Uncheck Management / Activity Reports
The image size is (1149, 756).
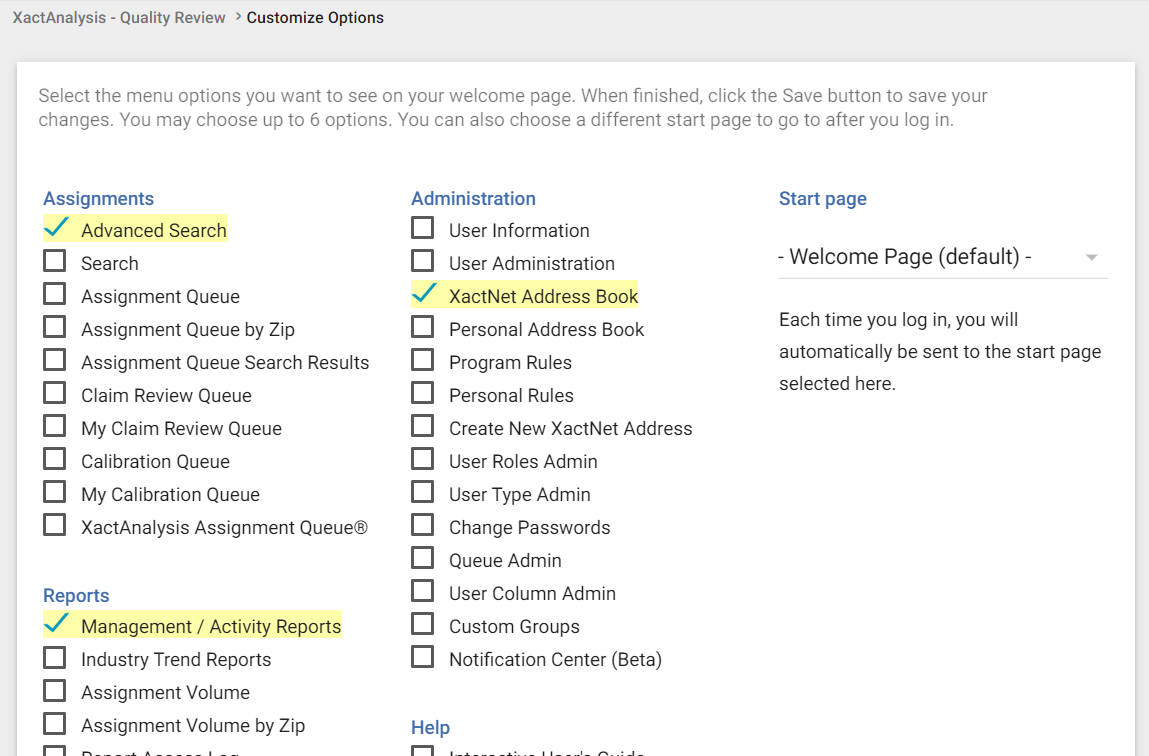56,625
